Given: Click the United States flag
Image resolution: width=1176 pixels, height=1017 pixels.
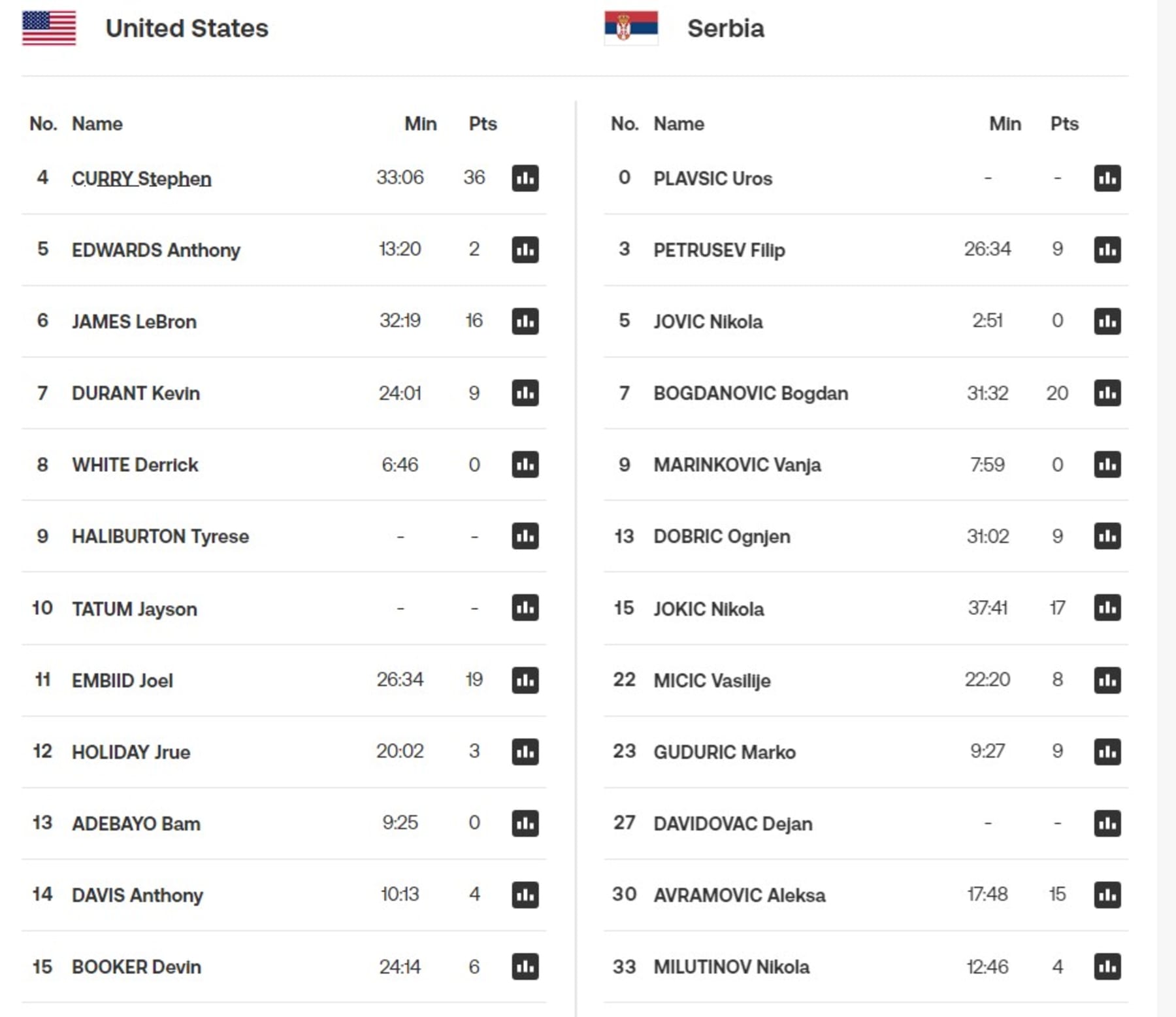Looking at the screenshot, I should (49, 28).
